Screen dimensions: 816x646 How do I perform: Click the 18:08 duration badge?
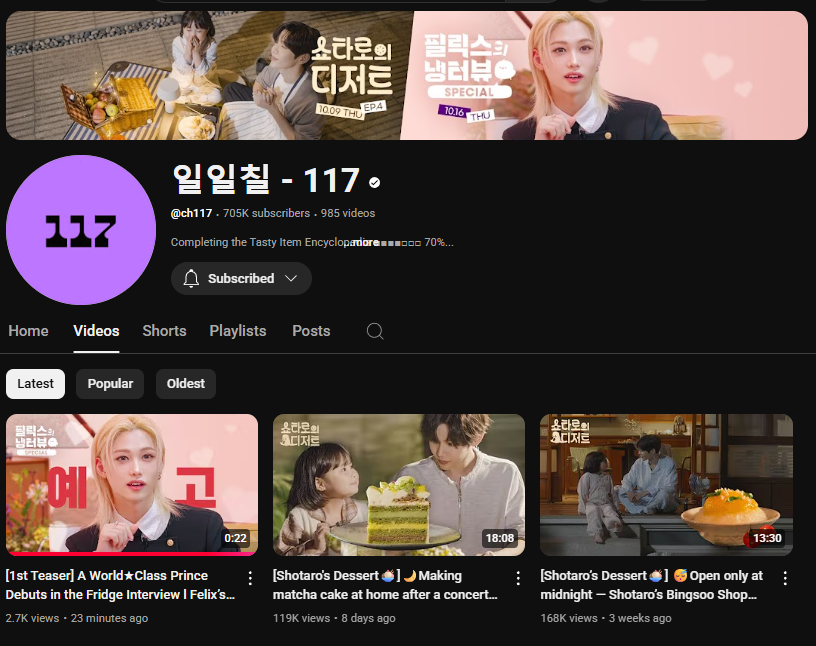[x=500, y=538]
